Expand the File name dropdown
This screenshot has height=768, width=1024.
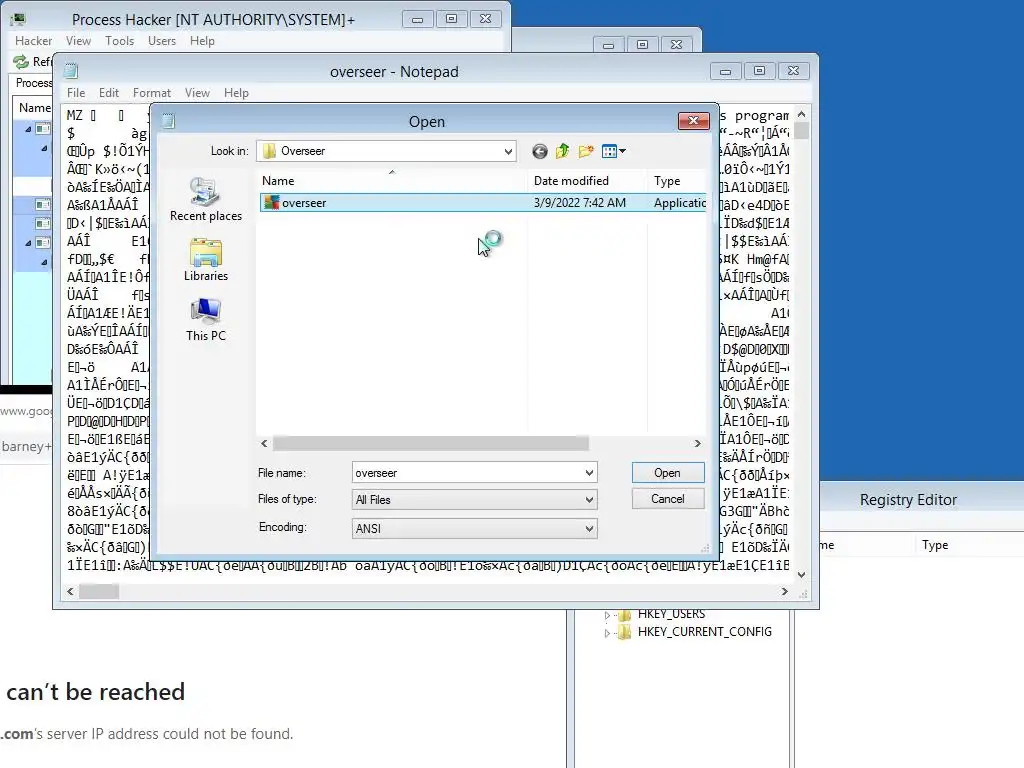[589, 473]
